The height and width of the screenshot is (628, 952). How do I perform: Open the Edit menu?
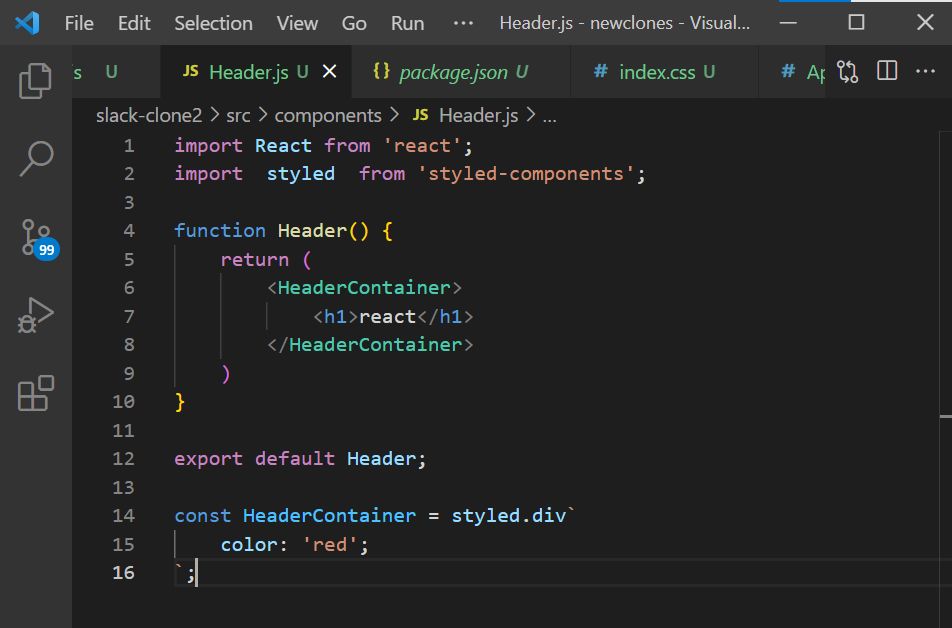click(134, 23)
